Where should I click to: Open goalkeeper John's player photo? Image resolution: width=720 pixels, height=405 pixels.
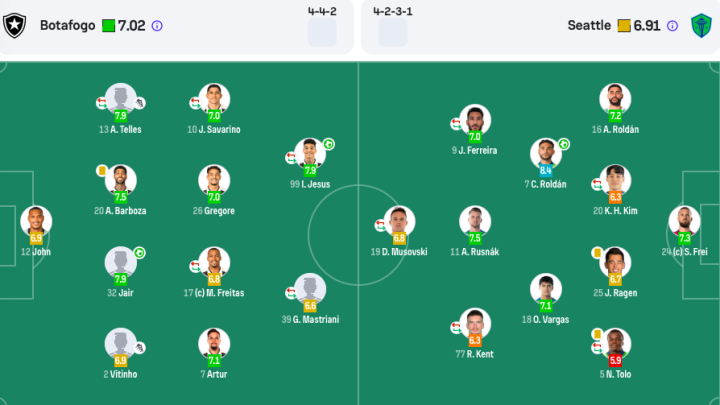point(36,220)
